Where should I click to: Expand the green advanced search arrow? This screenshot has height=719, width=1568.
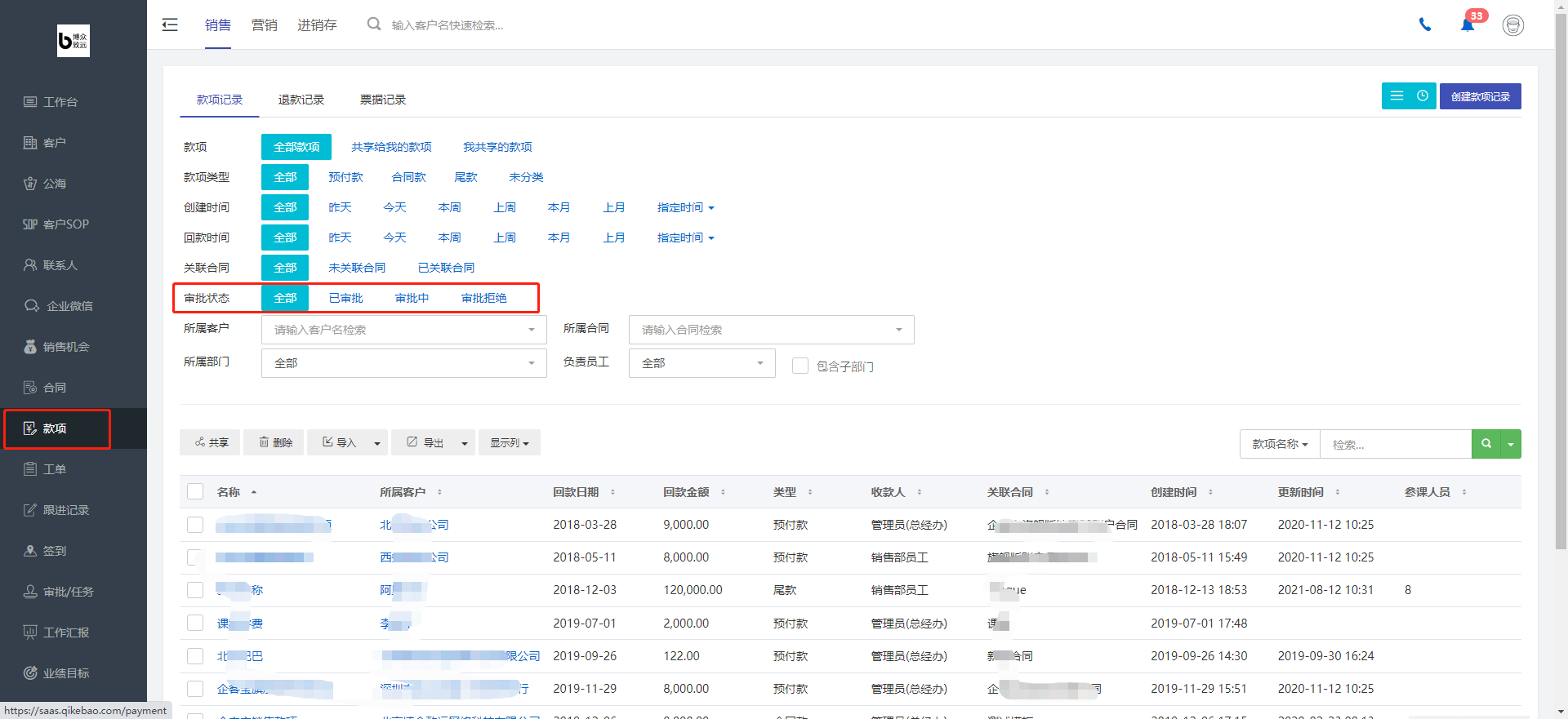coord(1511,444)
